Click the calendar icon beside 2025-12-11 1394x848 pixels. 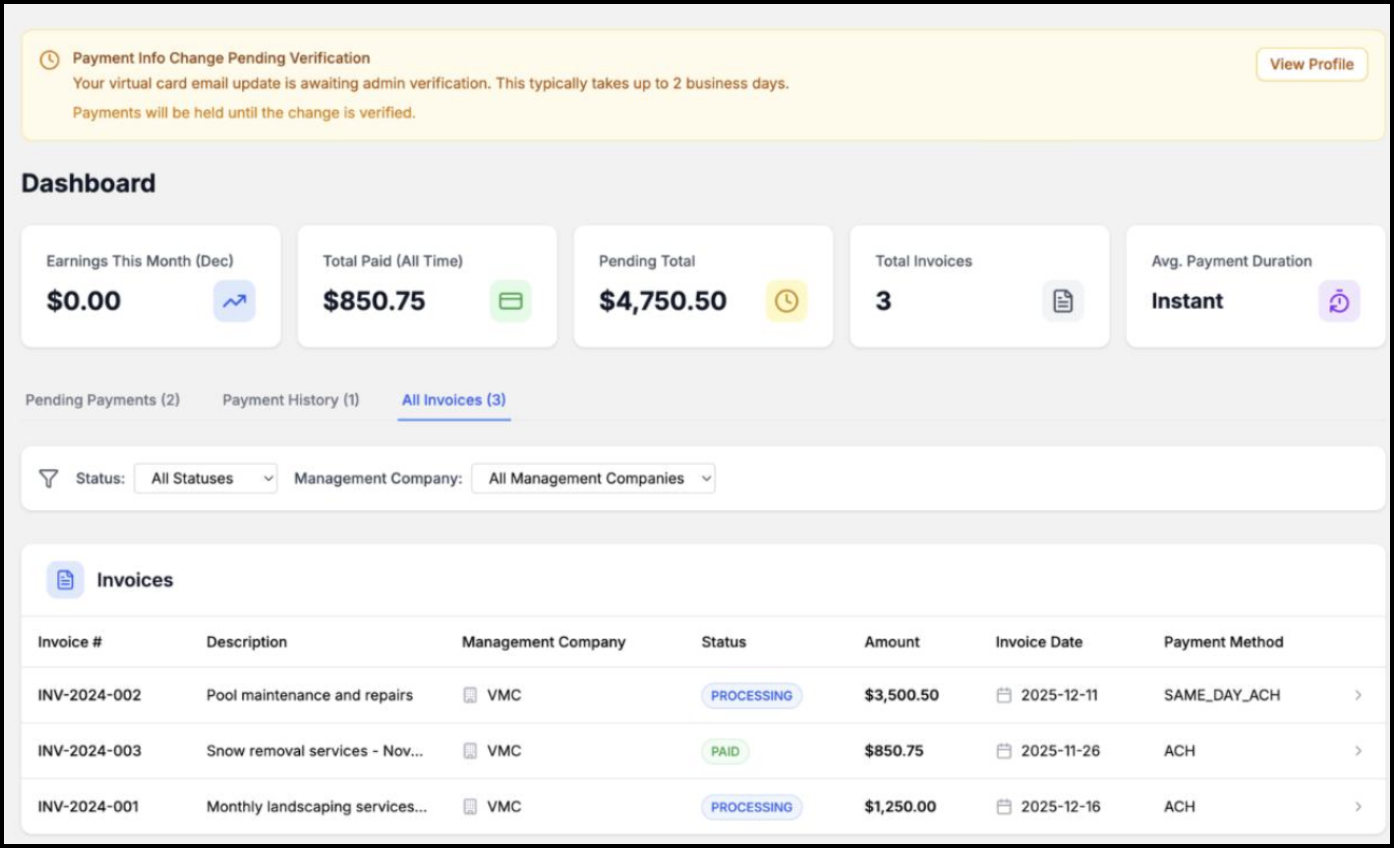pyautogui.click(x=1004, y=695)
